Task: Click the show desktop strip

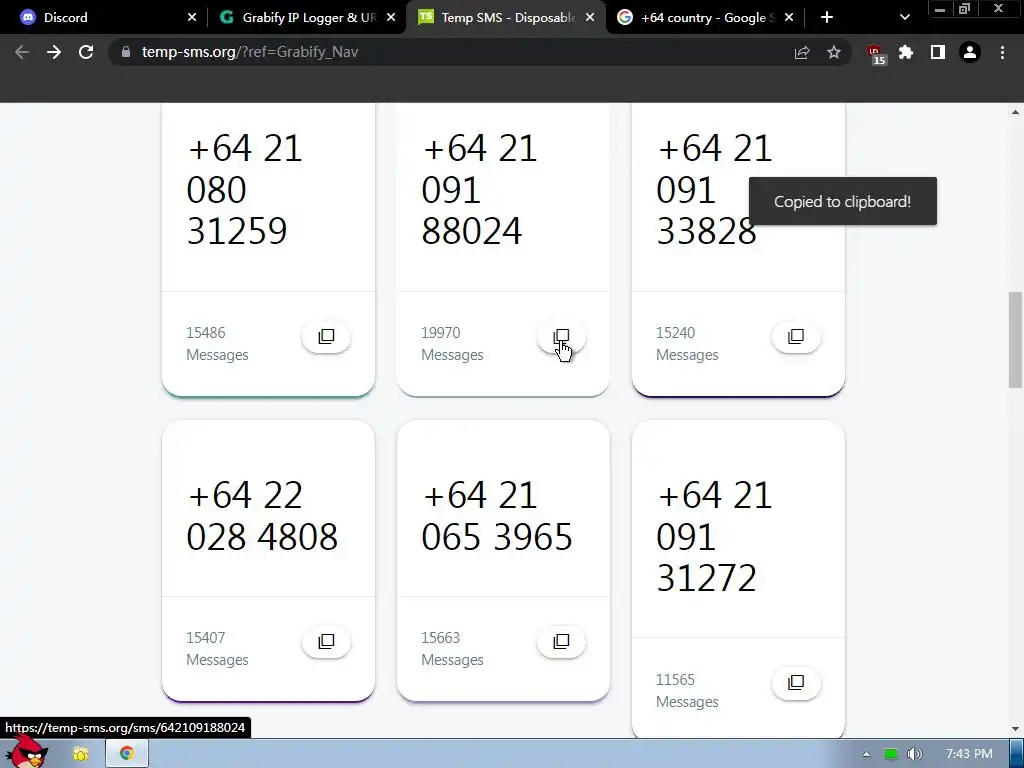Action: (x=1017, y=754)
